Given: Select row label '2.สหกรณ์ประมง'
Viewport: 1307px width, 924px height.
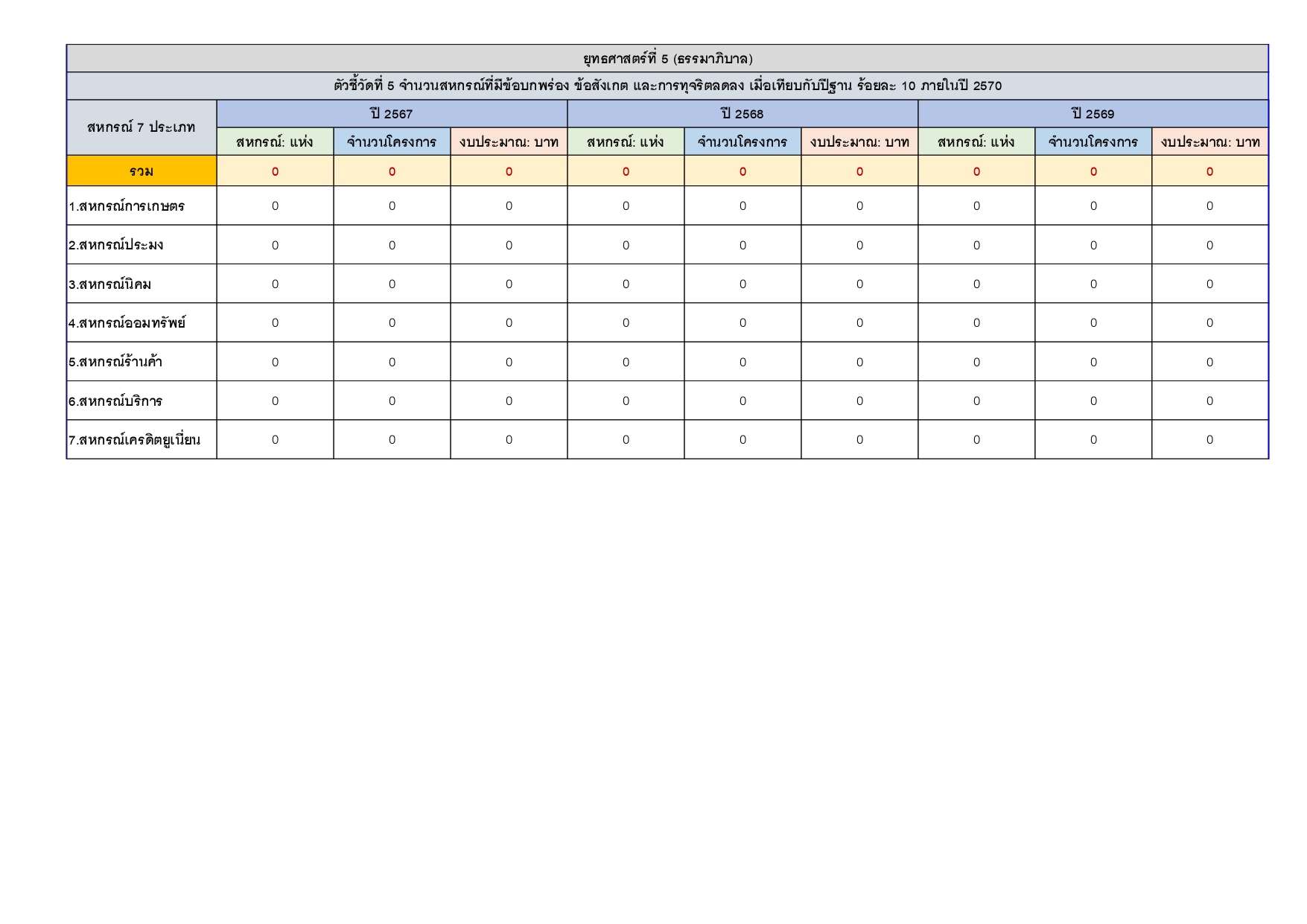Looking at the screenshot, I should click(141, 244).
